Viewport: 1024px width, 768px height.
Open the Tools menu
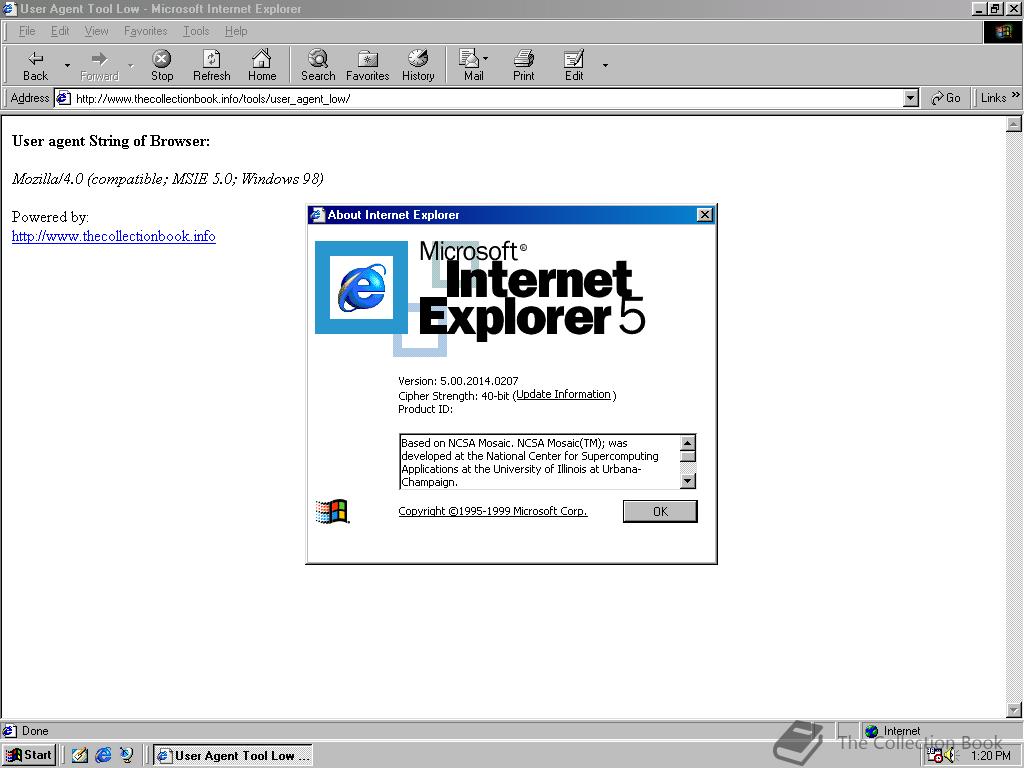point(196,31)
